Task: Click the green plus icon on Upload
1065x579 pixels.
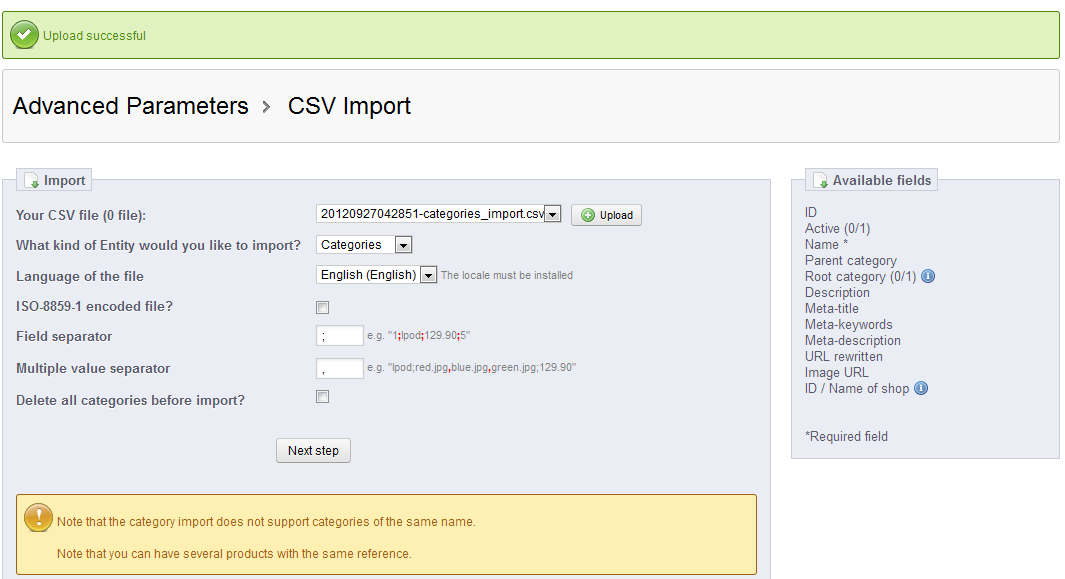Action: (x=588, y=215)
